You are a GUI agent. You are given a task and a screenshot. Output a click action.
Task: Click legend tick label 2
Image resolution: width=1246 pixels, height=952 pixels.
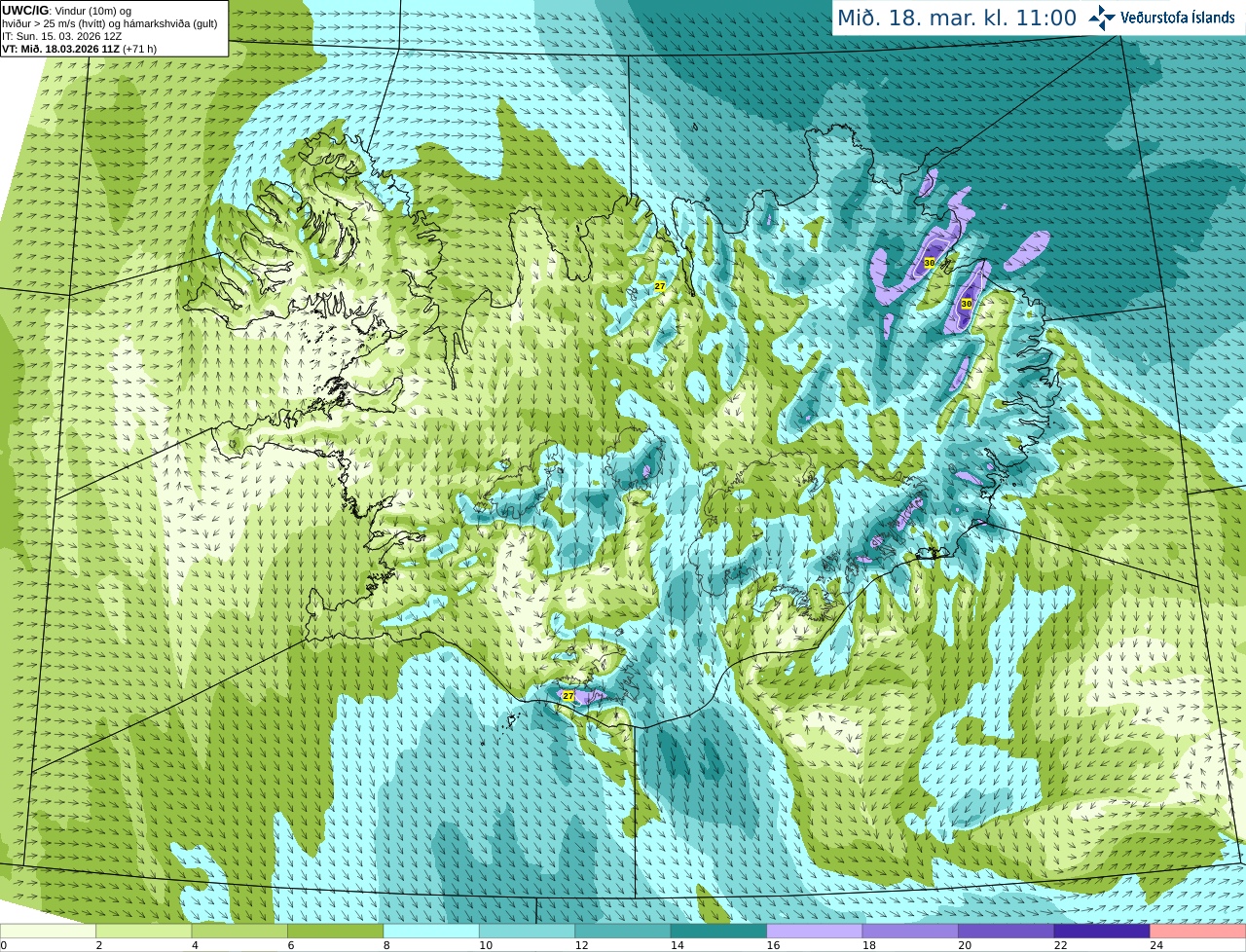[99, 945]
